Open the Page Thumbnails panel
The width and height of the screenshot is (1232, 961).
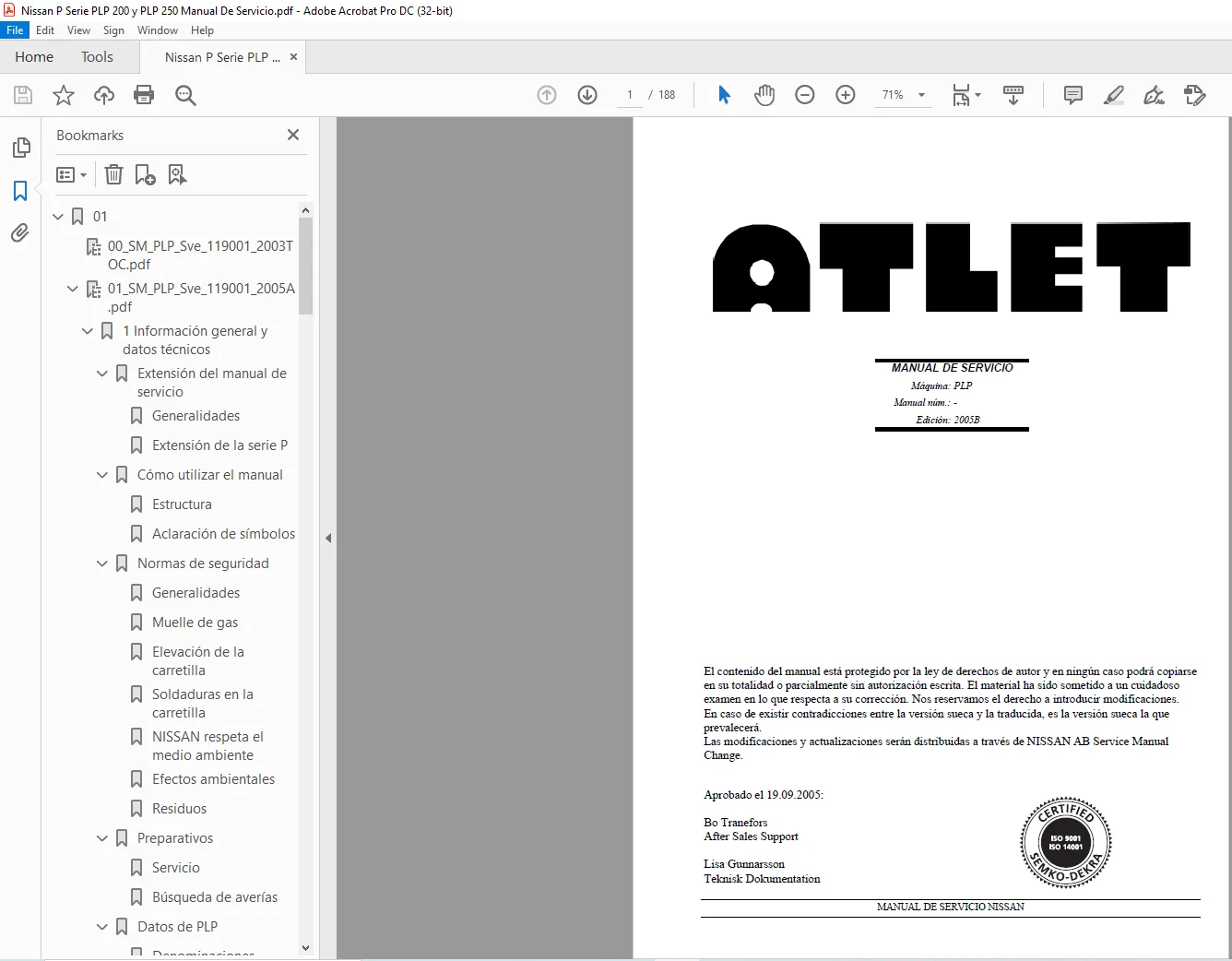click(x=20, y=148)
